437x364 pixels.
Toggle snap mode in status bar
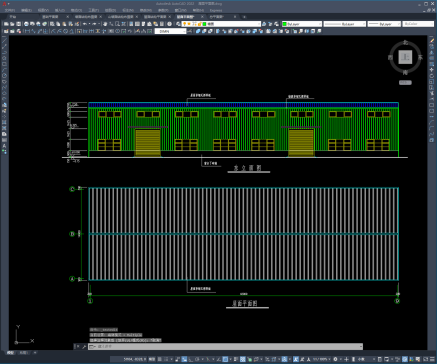166,359
